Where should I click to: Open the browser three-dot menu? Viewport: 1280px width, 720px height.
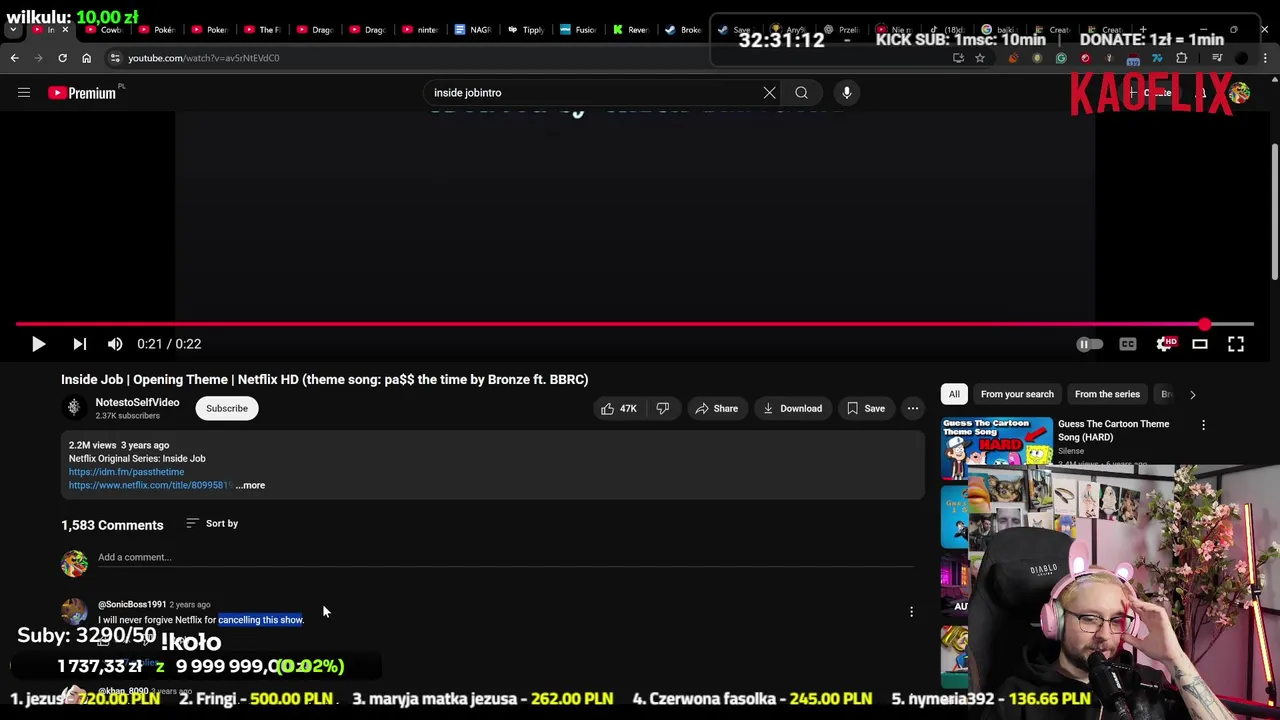pyautogui.click(x=1265, y=58)
